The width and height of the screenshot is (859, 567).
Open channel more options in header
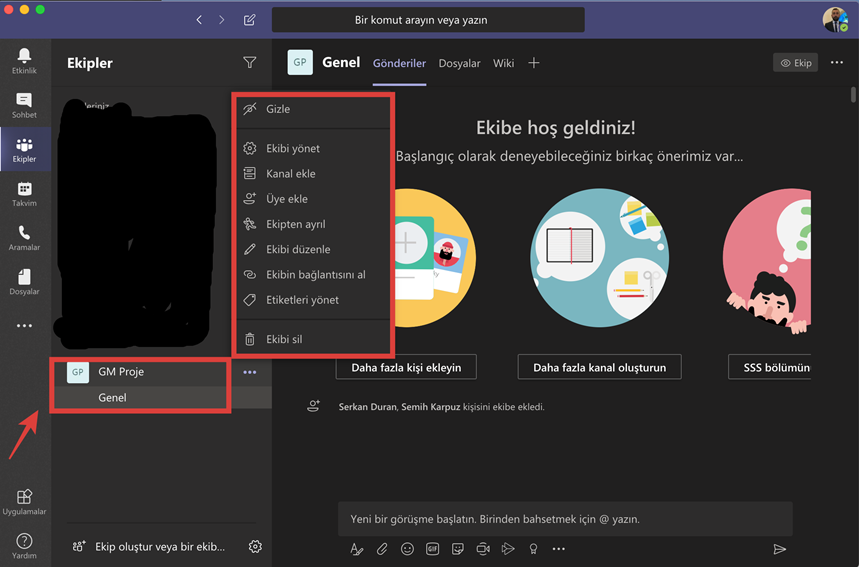837,62
